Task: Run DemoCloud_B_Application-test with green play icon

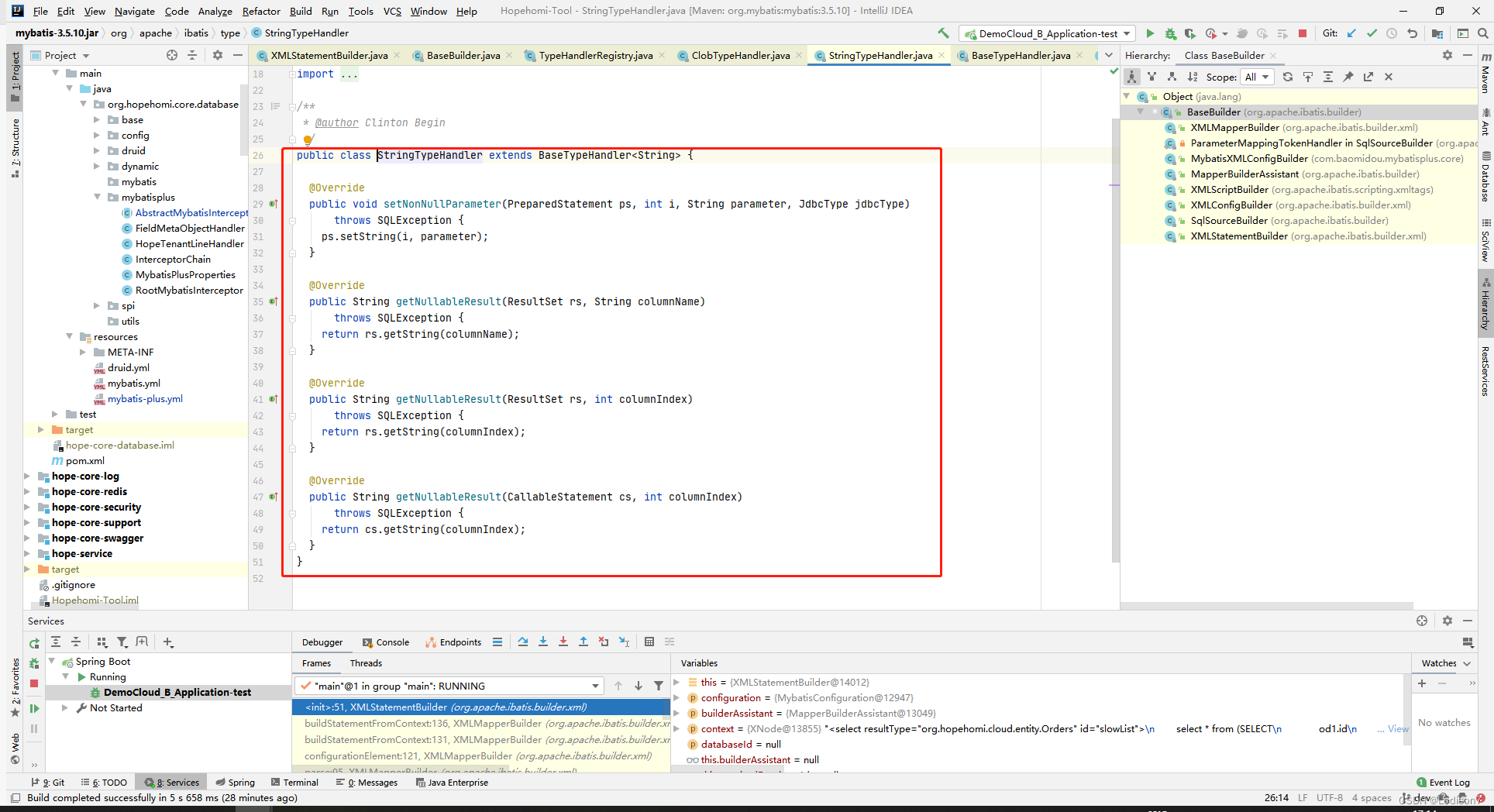Action: (1150, 33)
